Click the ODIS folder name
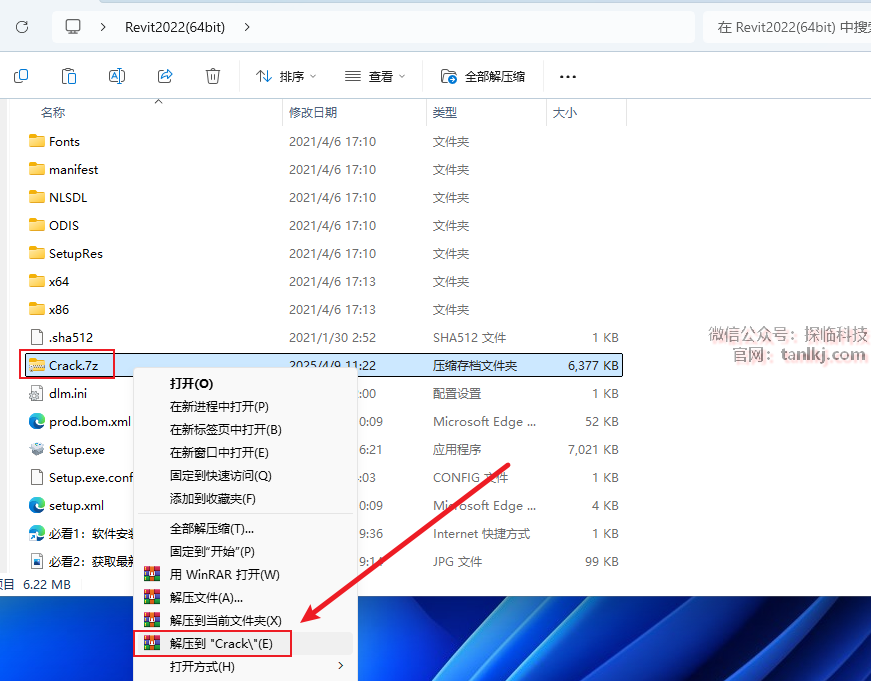871x681 pixels. click(64, 226)
